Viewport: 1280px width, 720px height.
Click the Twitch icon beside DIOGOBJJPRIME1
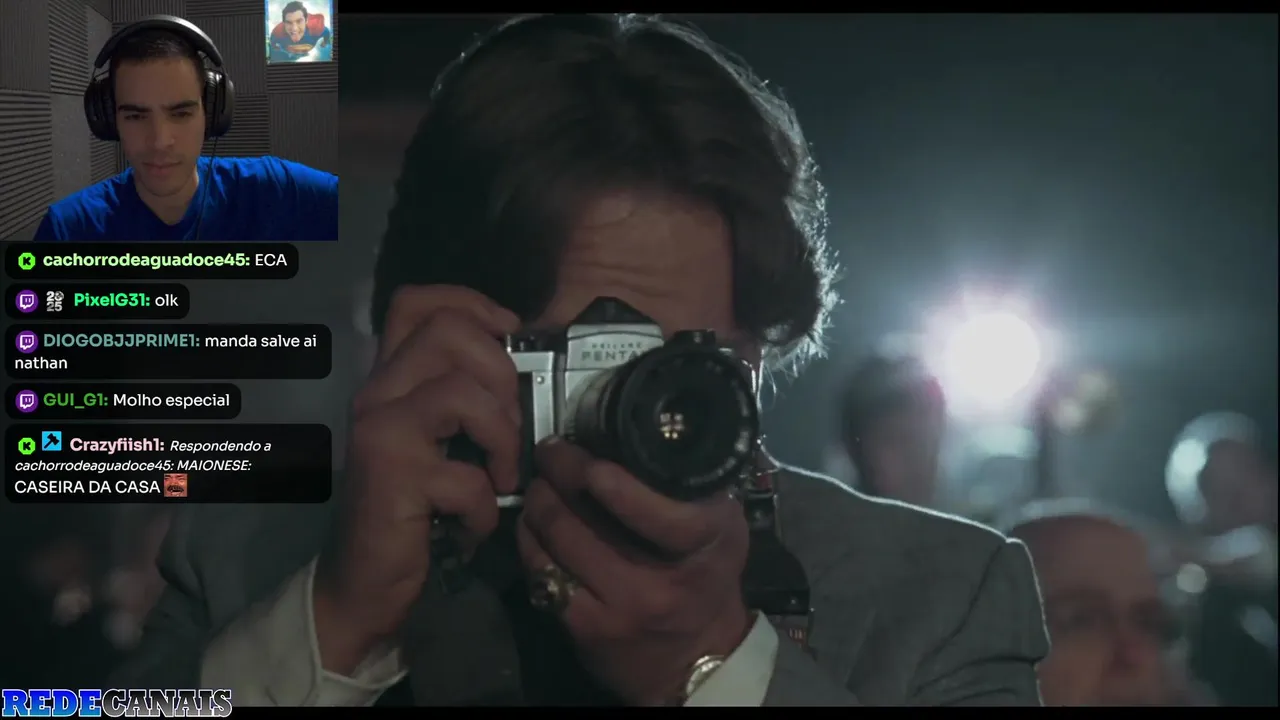pos(27,342)
